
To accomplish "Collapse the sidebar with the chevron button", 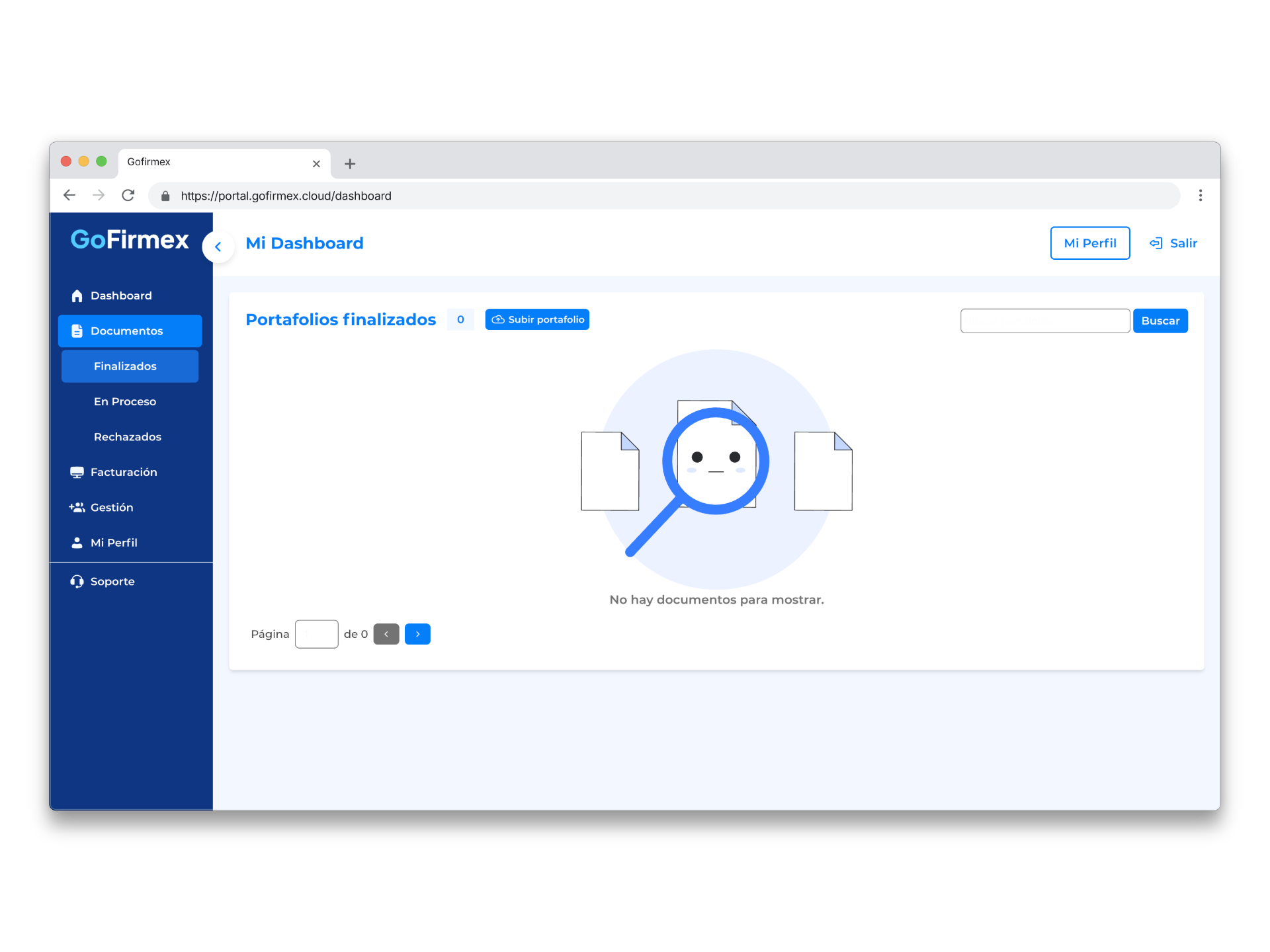I will pyautogui.click(x=218, y=247).
